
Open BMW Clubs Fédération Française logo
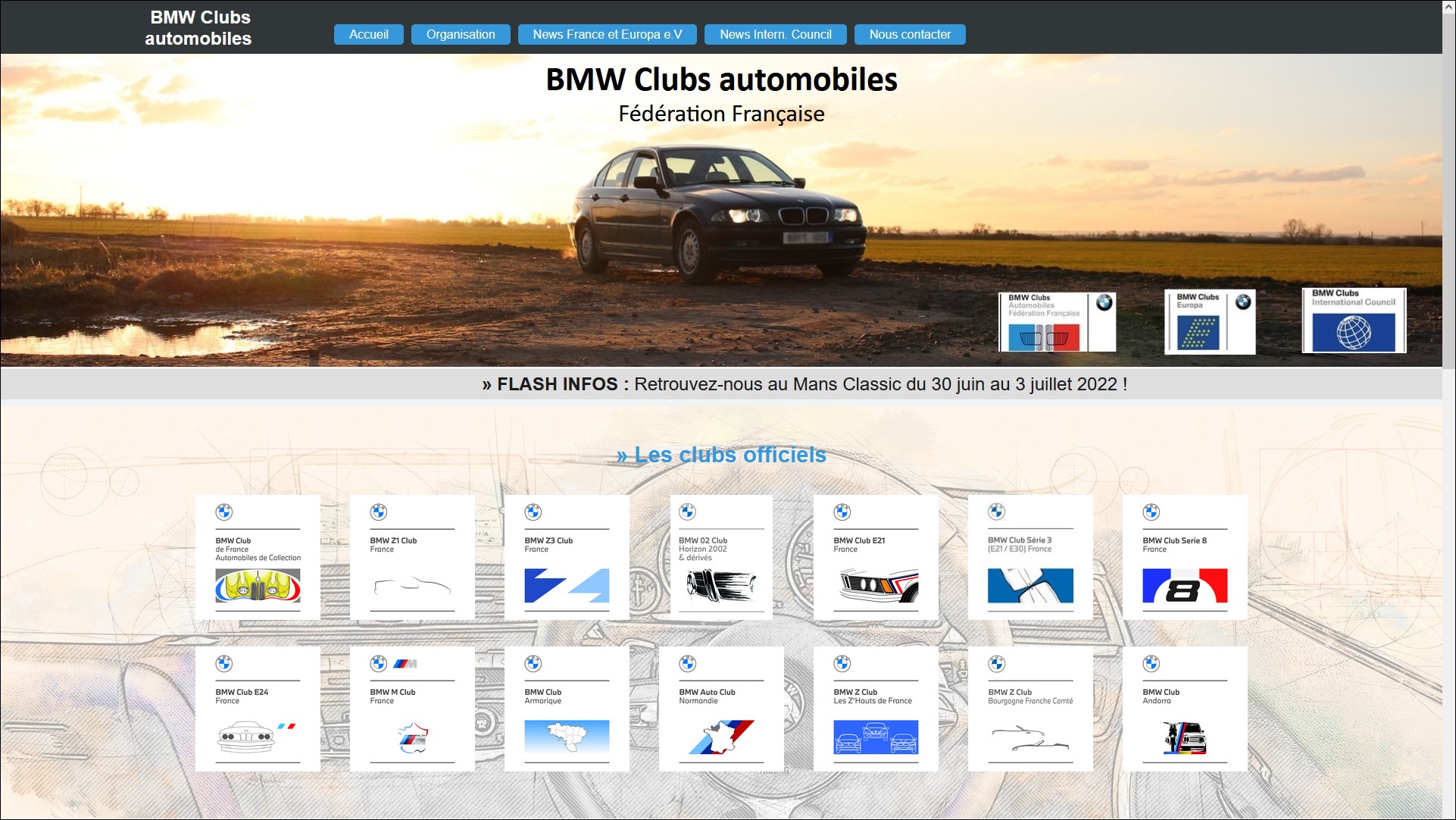coord(1058,321)
